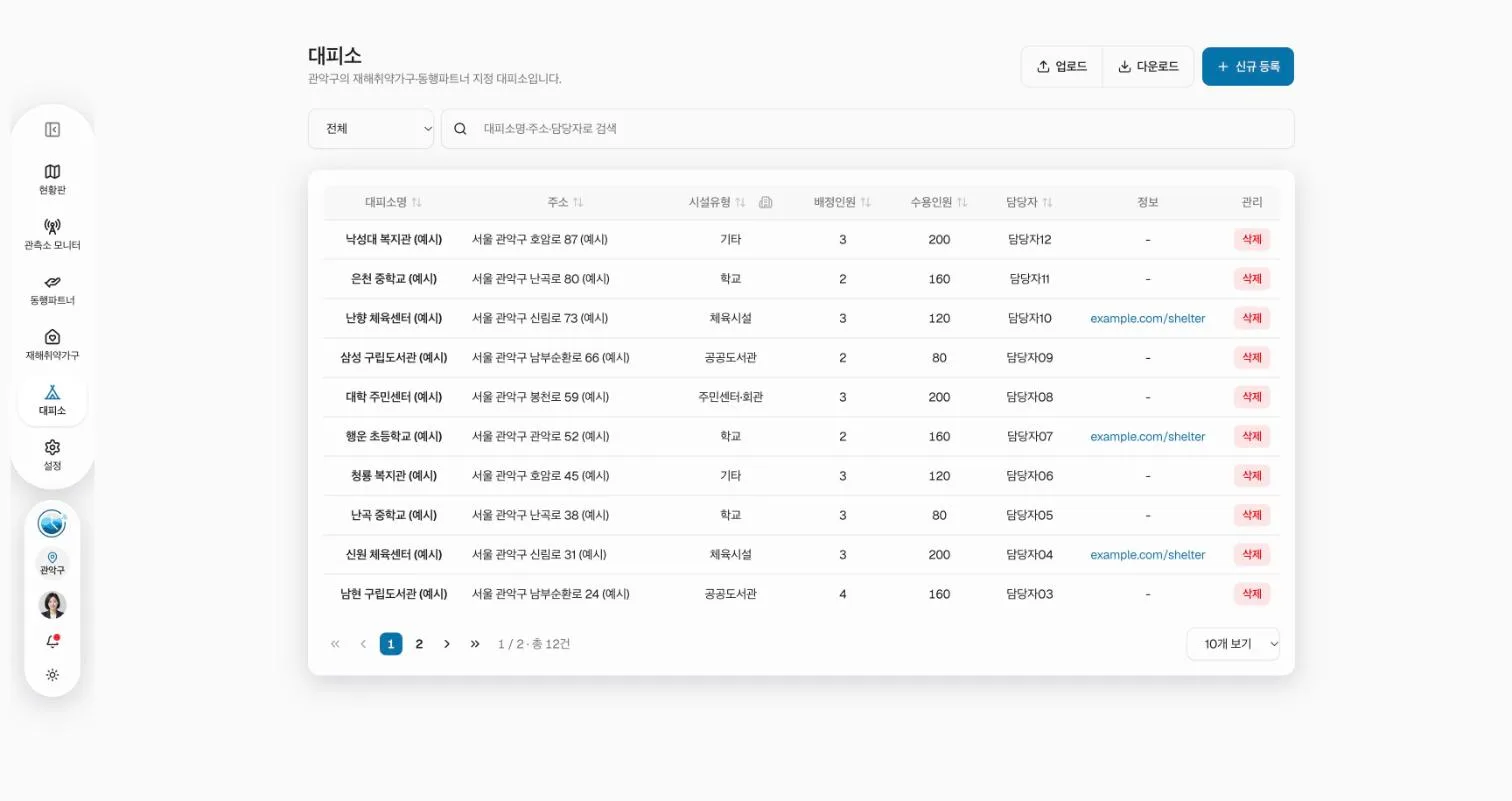This screenshot has width=1512, height=801.
Task: Click the 업로드 button
Action: point(1062,67)
